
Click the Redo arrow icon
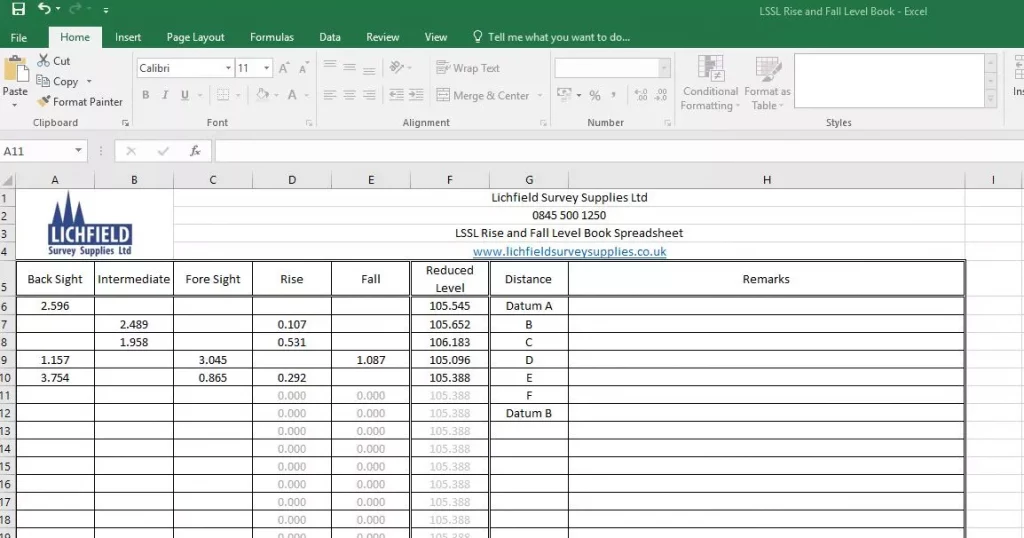pyautogui.click(x=75, y=8)
